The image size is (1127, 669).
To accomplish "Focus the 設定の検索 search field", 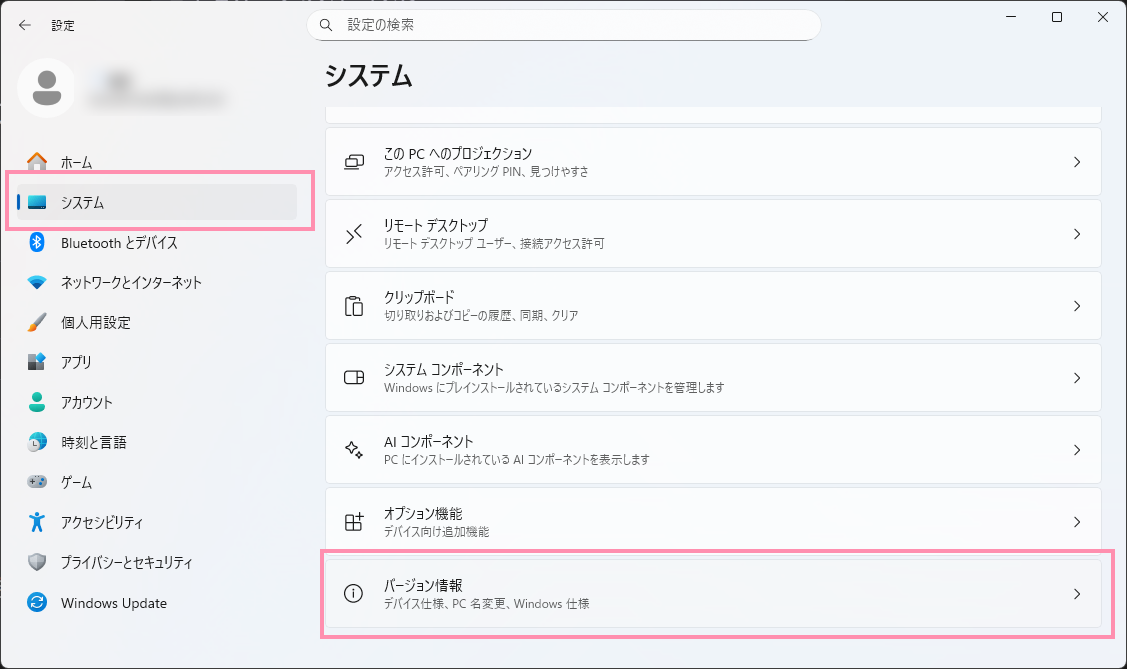I will coord(570,25).
